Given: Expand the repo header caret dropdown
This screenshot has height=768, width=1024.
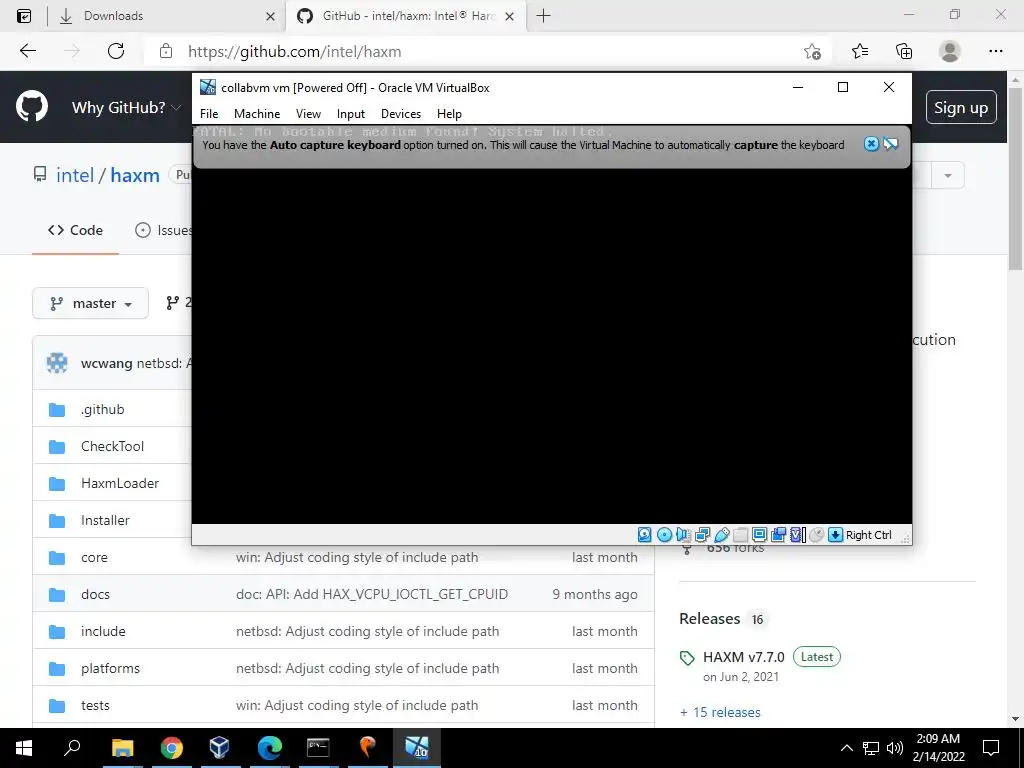Looking at the screenshot, I should [x=948, y=175].
